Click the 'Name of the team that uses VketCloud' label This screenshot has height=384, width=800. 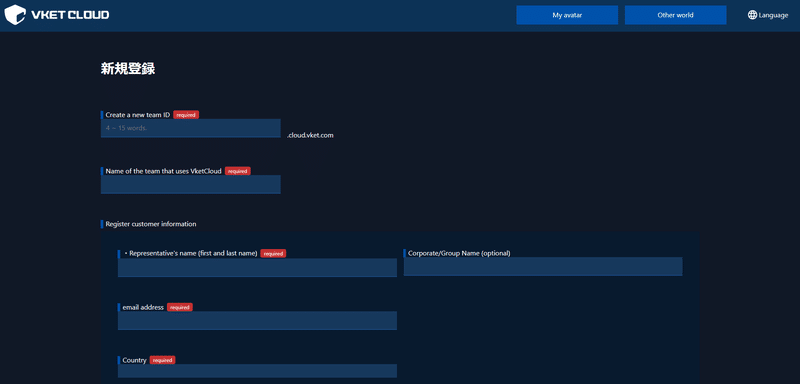click(163, 171)
